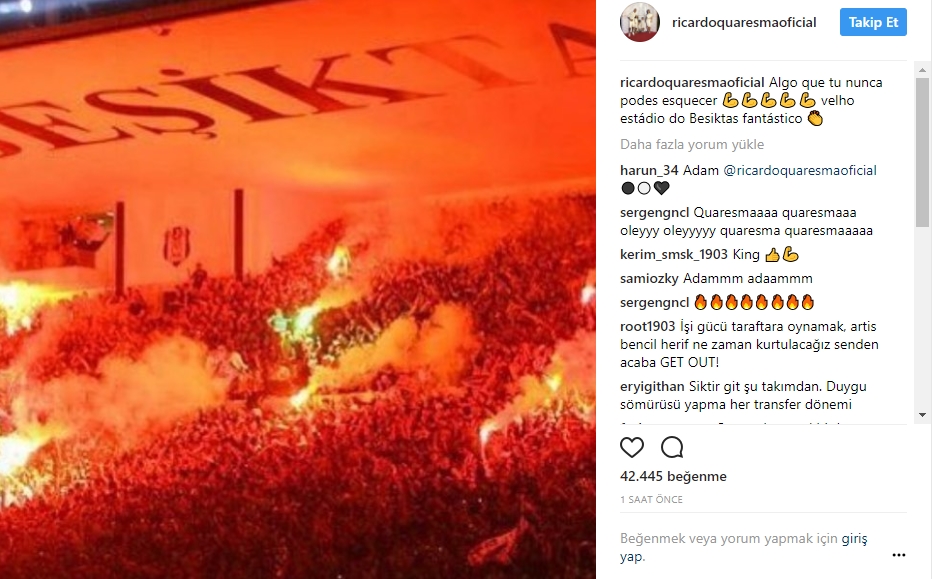The width and height of the screenshot is (932, 579).
Task: Open ricardoquaresmaoficial profile avatar picture
Action: [x=640, y=22]
